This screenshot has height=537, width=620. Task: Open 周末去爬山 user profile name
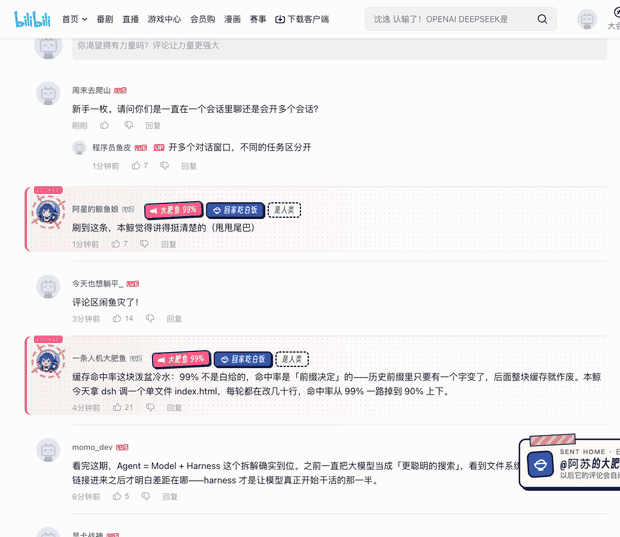(x=91, y=91)
